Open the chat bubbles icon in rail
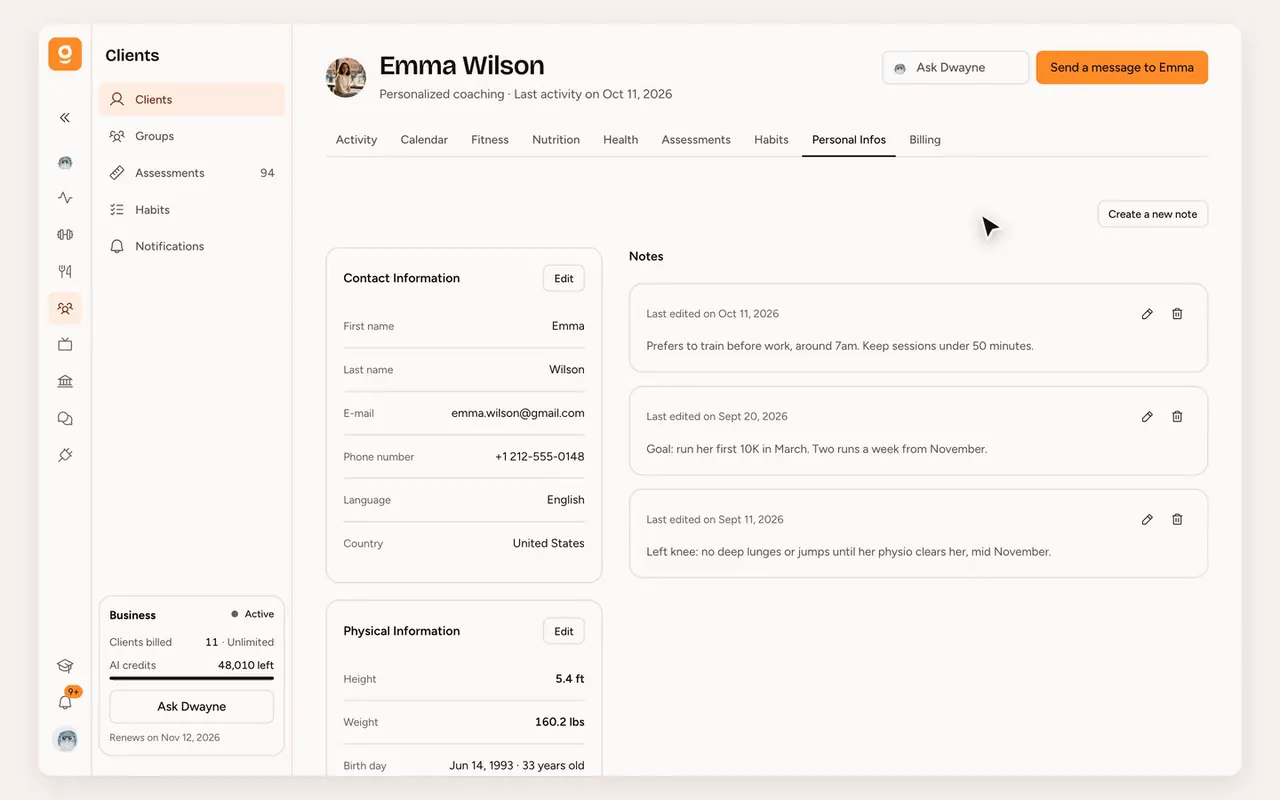1280x800 pixels. 65,418
